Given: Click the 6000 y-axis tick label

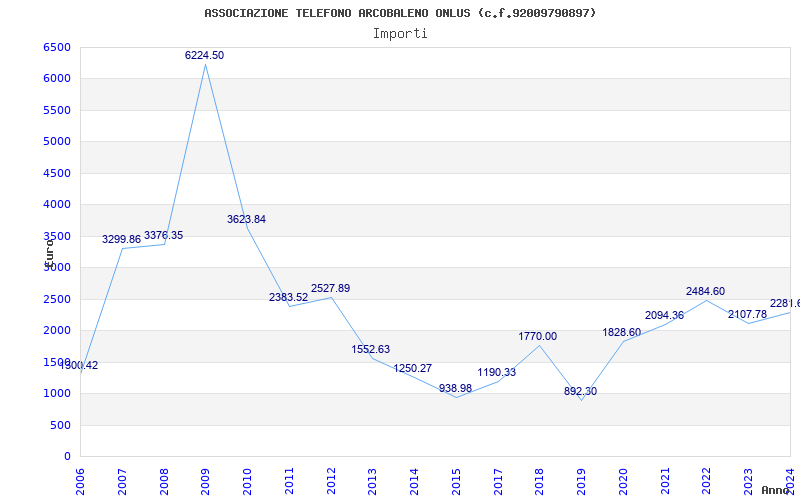Looking at the screenshot, I should (57, 79).
